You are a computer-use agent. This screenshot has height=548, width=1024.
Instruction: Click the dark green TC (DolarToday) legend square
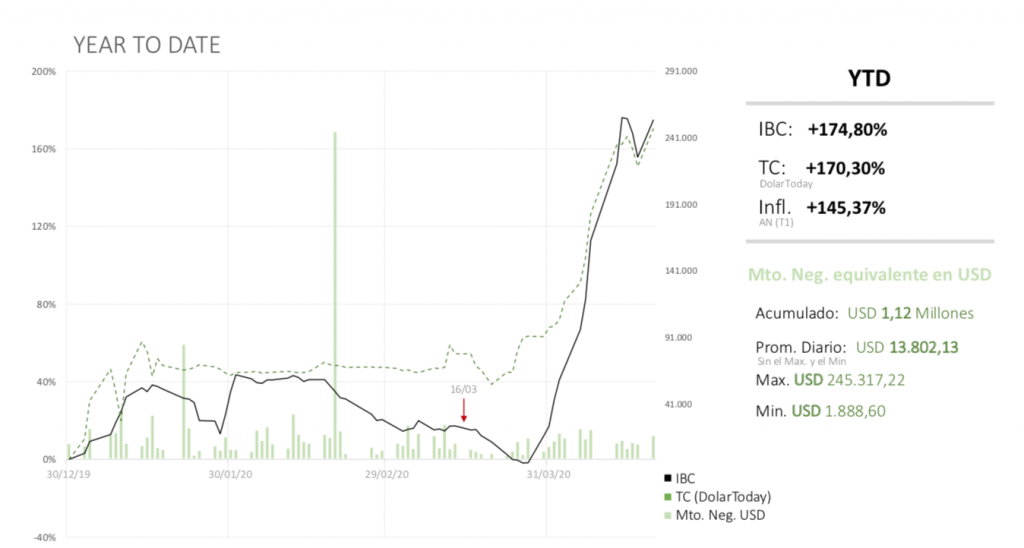[667, 497]
